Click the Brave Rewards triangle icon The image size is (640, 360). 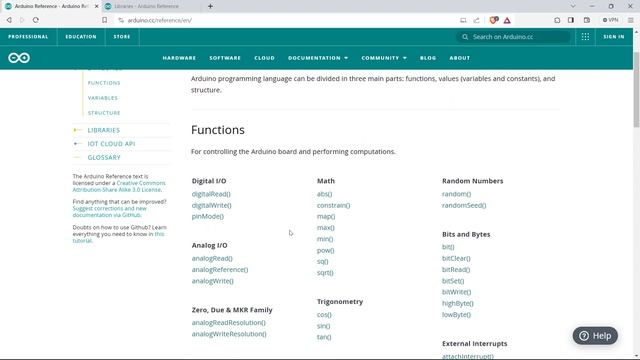click(507, 20)
